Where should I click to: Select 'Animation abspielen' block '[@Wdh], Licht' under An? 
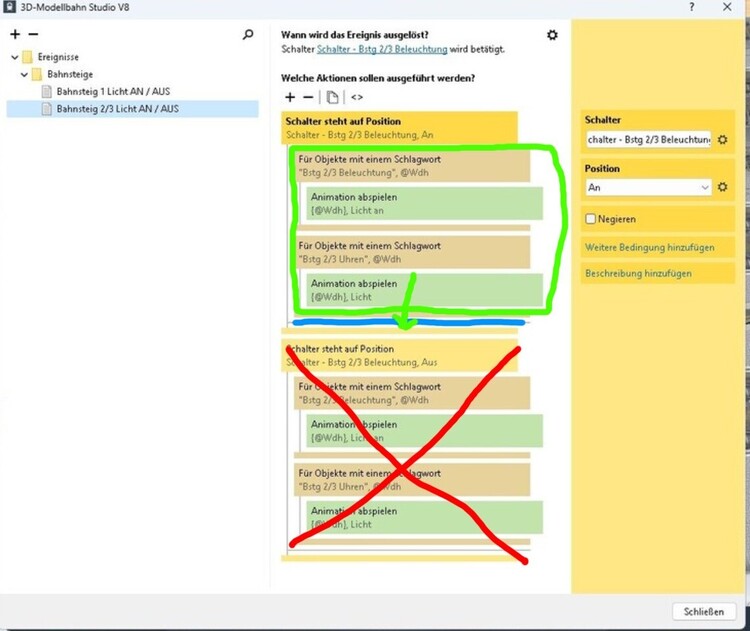(425, 290)
